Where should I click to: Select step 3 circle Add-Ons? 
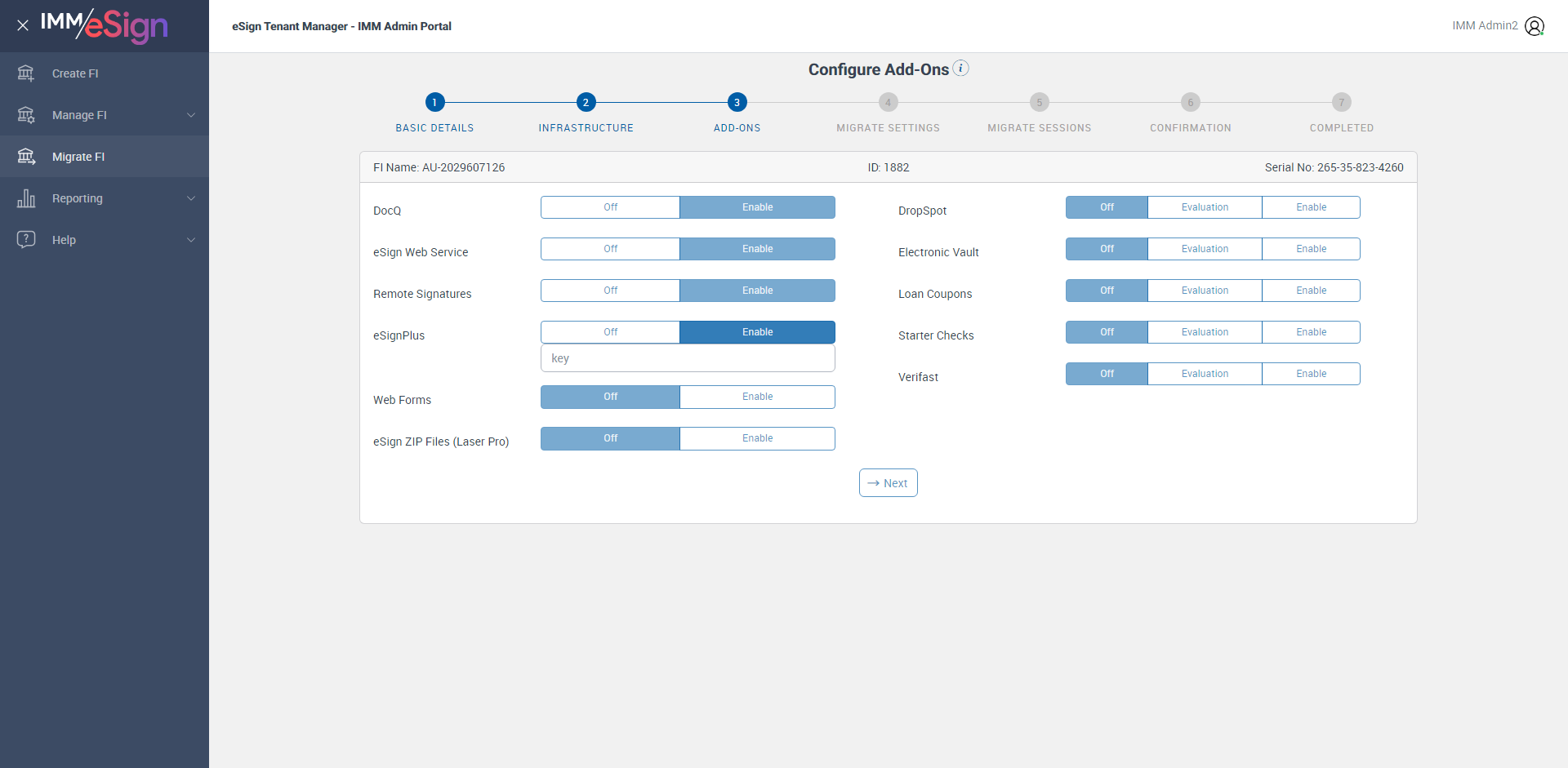737,102
